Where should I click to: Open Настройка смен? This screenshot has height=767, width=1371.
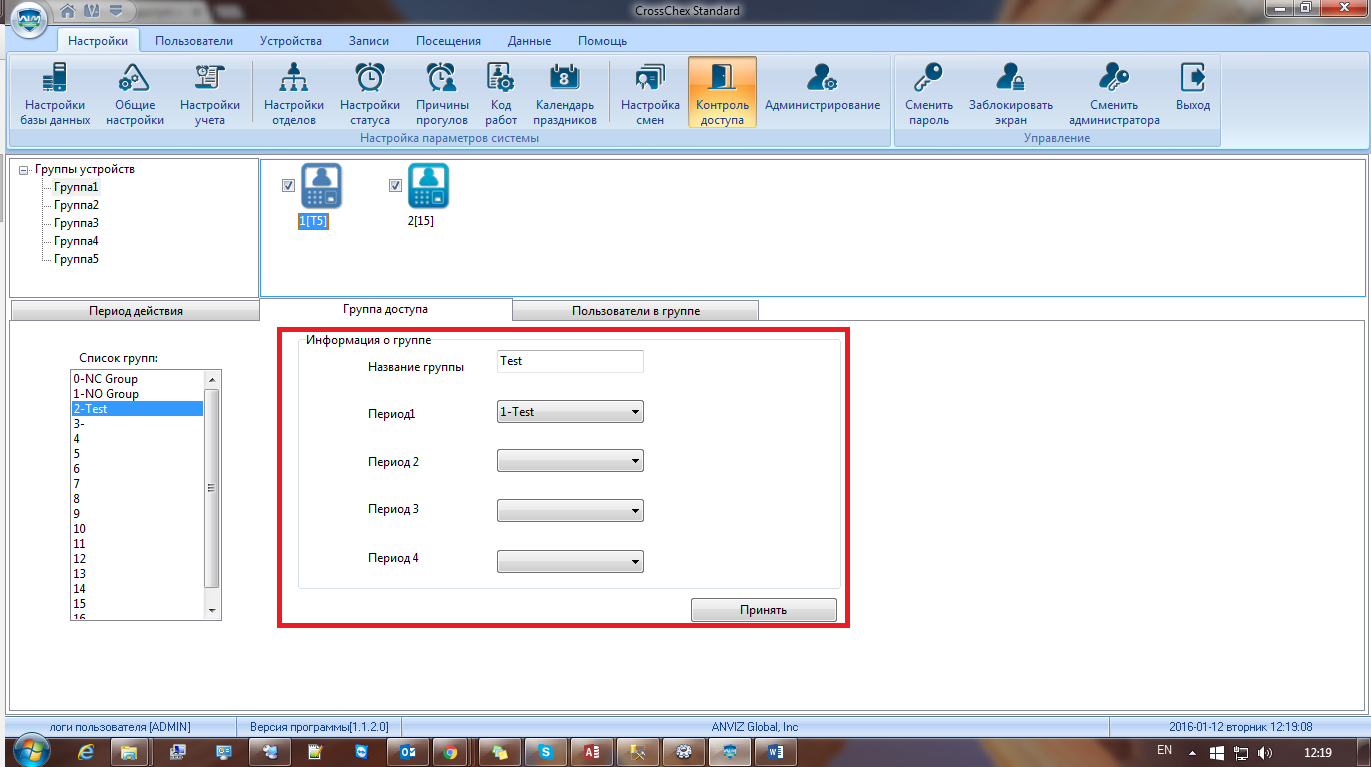[x=650, y=93]
